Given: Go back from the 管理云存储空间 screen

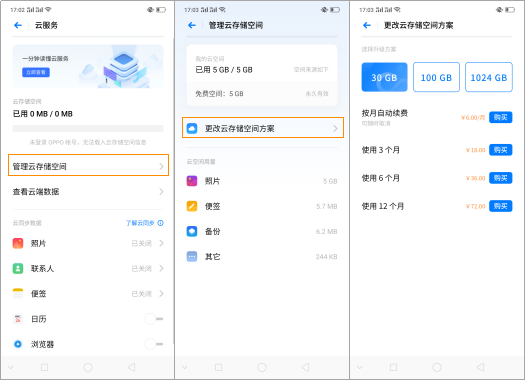Looking at the screenshot, I should coord(192,25).
